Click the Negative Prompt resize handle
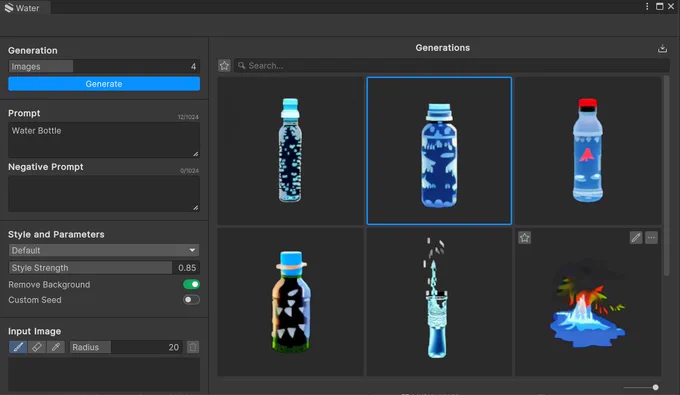This screenshot has height=395, width=680. [196, 208]
